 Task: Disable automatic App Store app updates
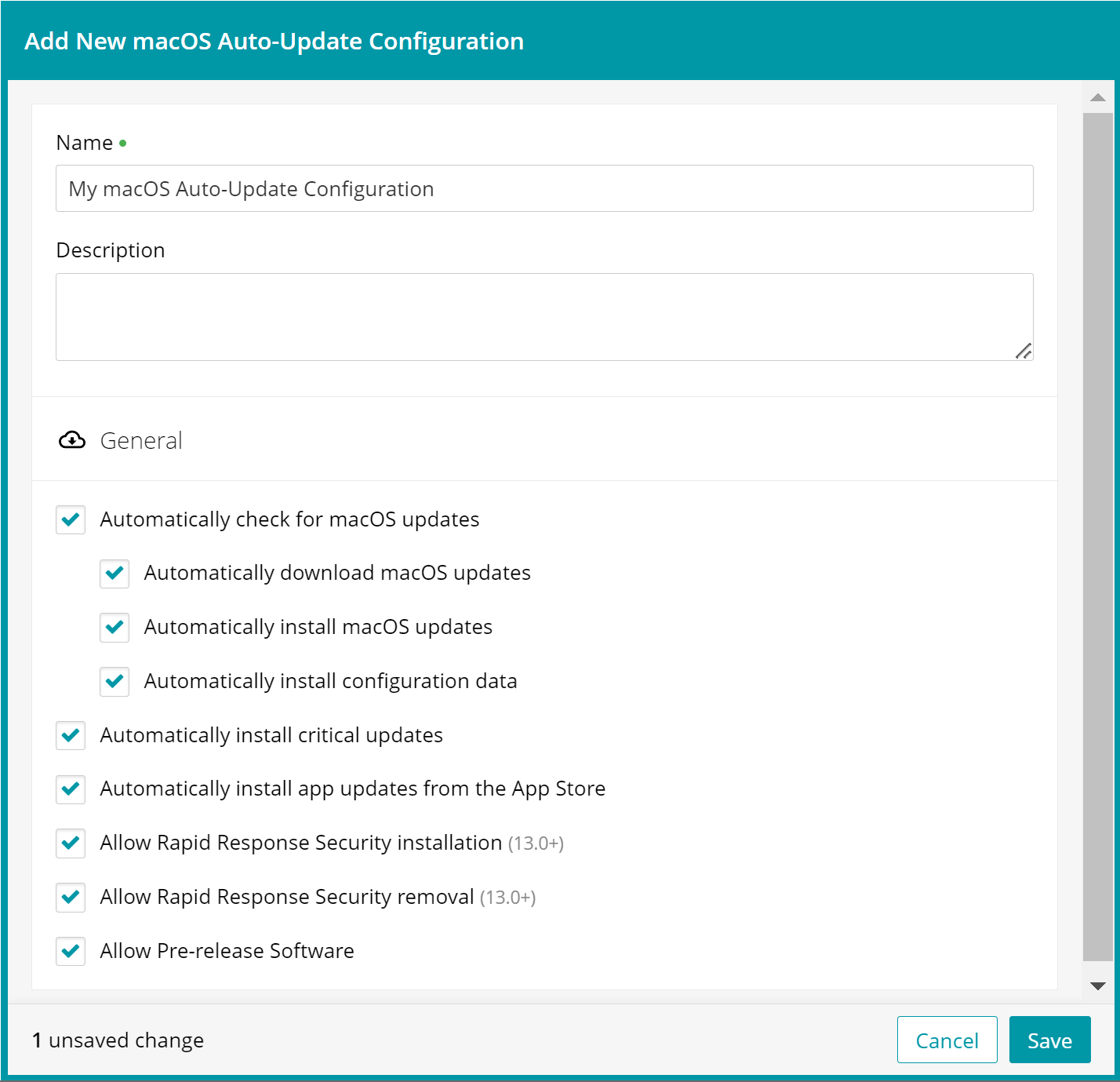(71, 789)
